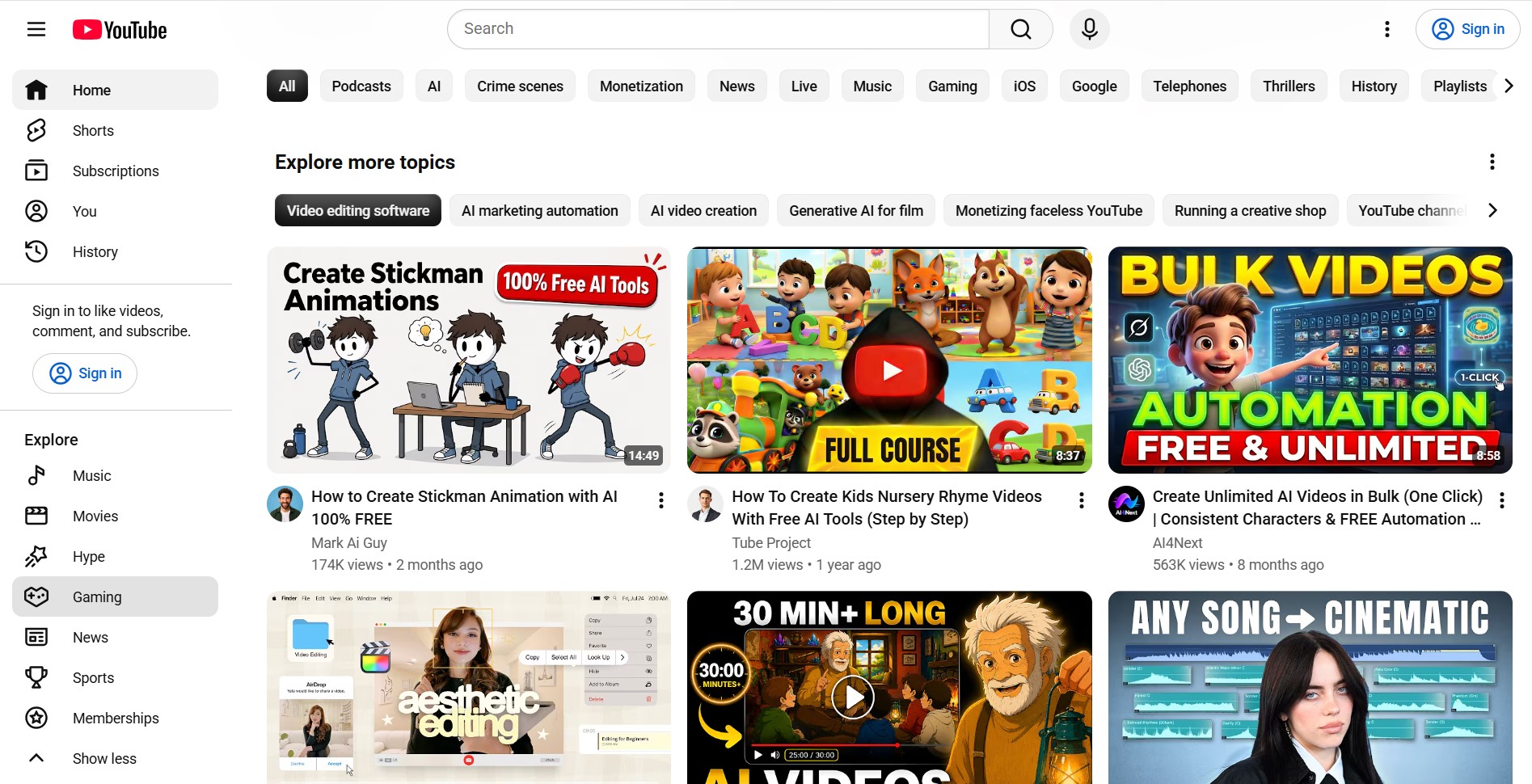The height and width of the screenshot is (784, 1532).
Task: Open History in the left sidebar
Action: point(115,251)
